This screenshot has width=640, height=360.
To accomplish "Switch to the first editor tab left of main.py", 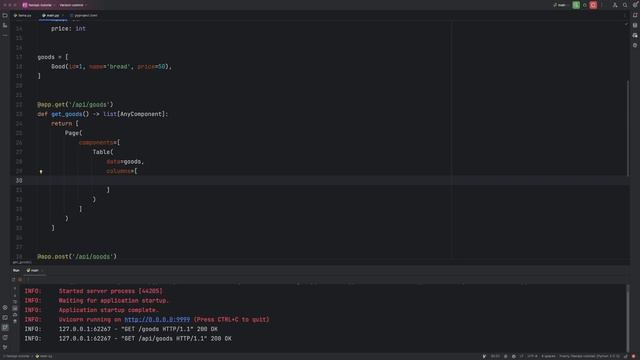I will (x=23, y=16).
